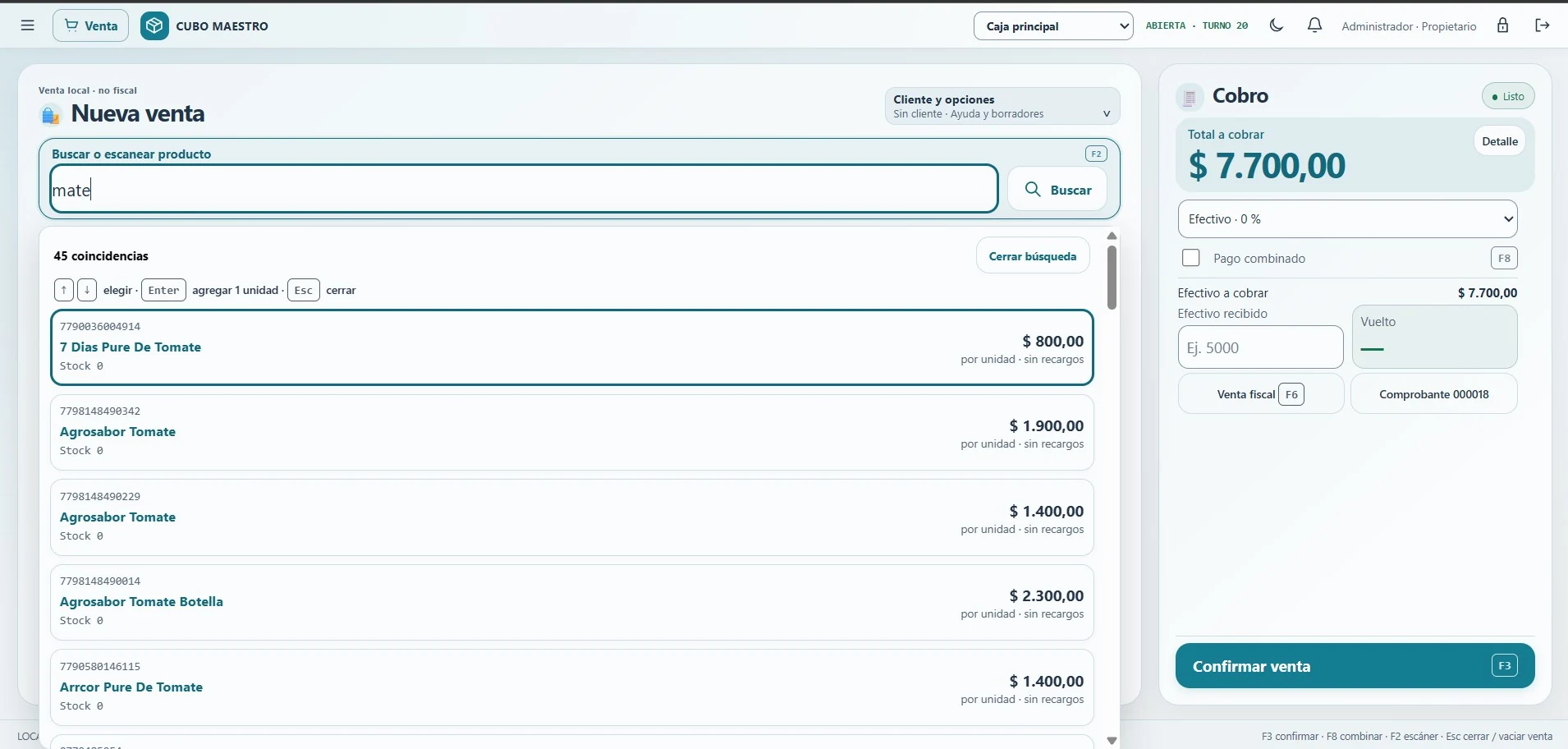Click the Venta button in header
1568x749 pixels.
point(90,25)
